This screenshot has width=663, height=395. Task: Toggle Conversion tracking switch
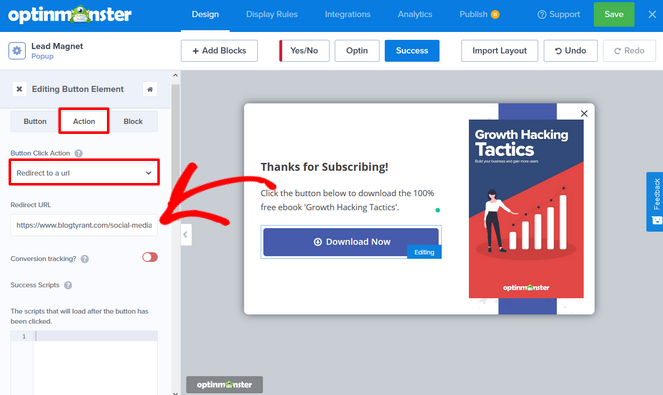(150, 257)
